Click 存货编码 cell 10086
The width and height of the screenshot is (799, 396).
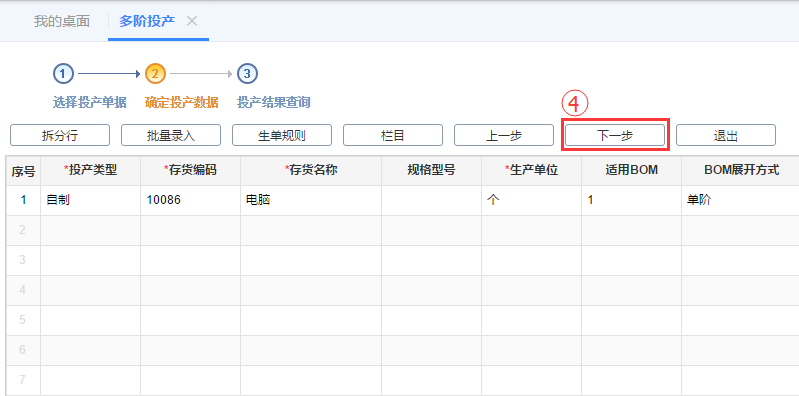coord(191,200)
